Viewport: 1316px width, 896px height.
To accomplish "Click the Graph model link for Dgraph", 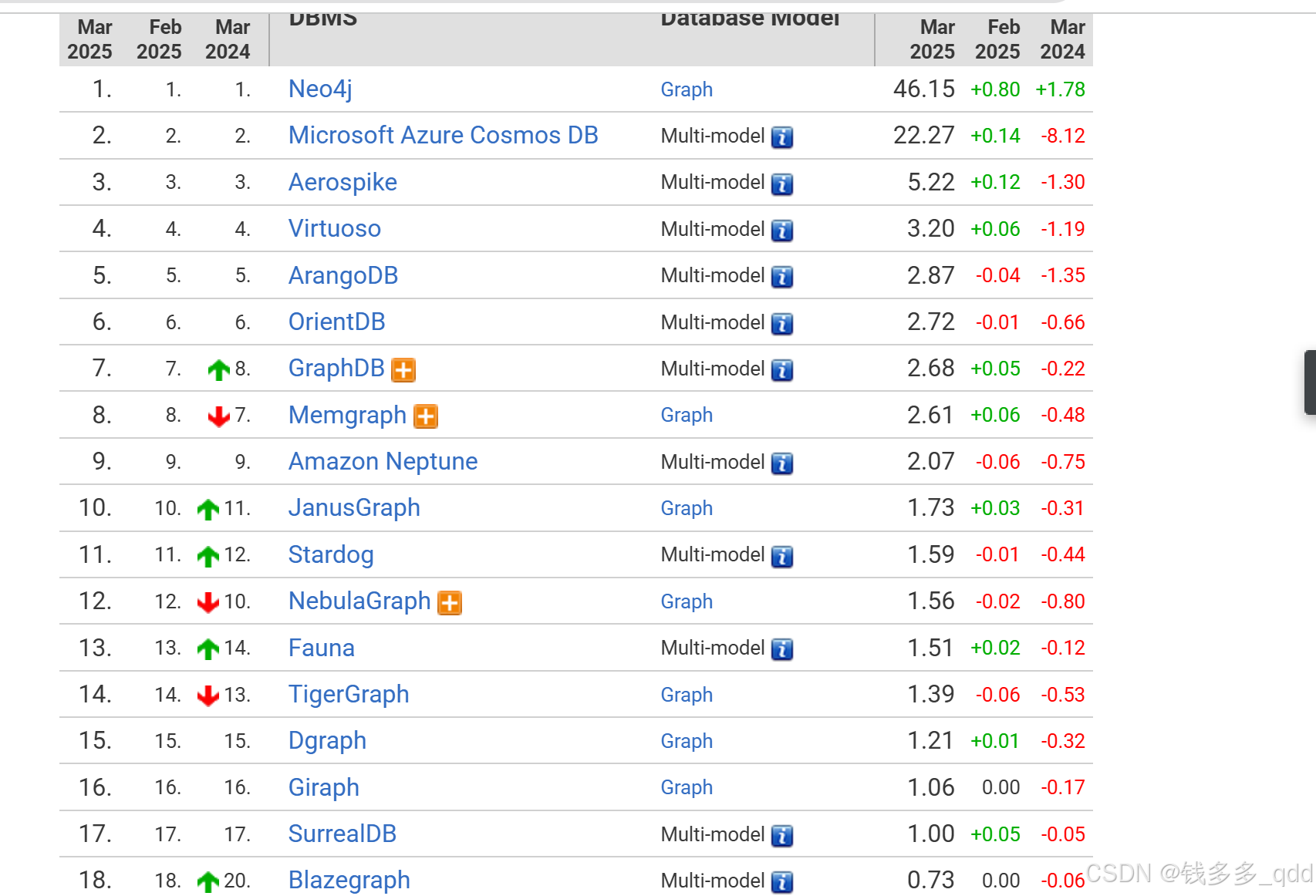I will (x=687, y=742).
